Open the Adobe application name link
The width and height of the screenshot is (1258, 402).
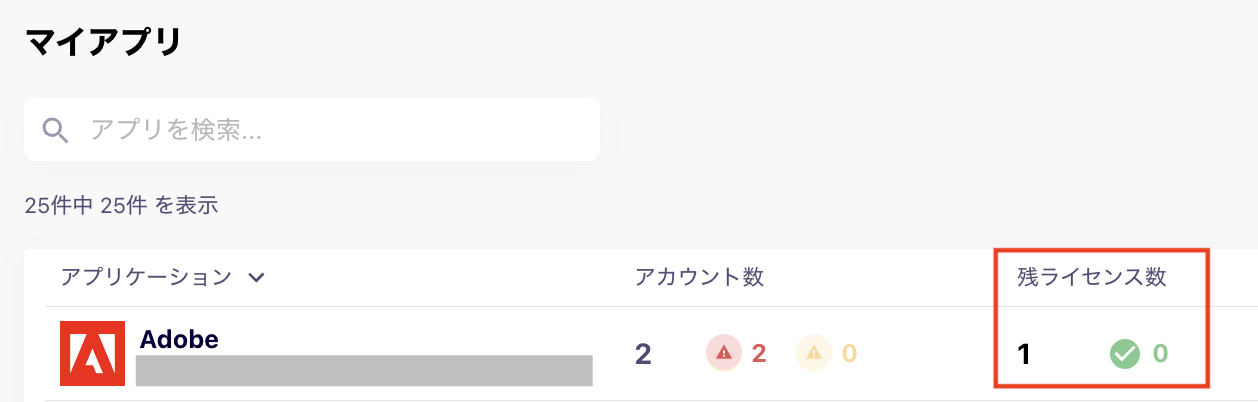coord(179,339)
